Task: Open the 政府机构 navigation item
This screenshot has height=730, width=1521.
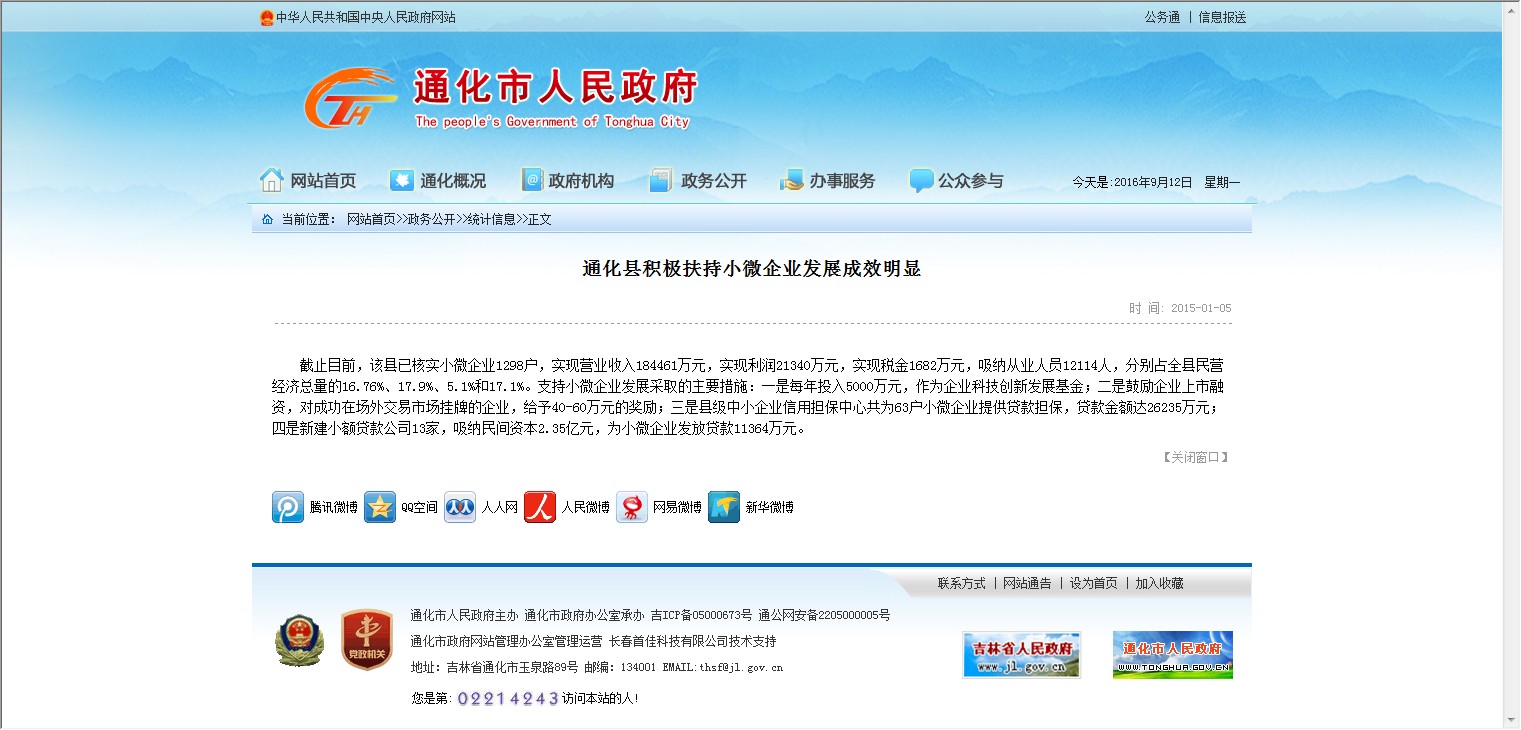Action: pos(568,181)
